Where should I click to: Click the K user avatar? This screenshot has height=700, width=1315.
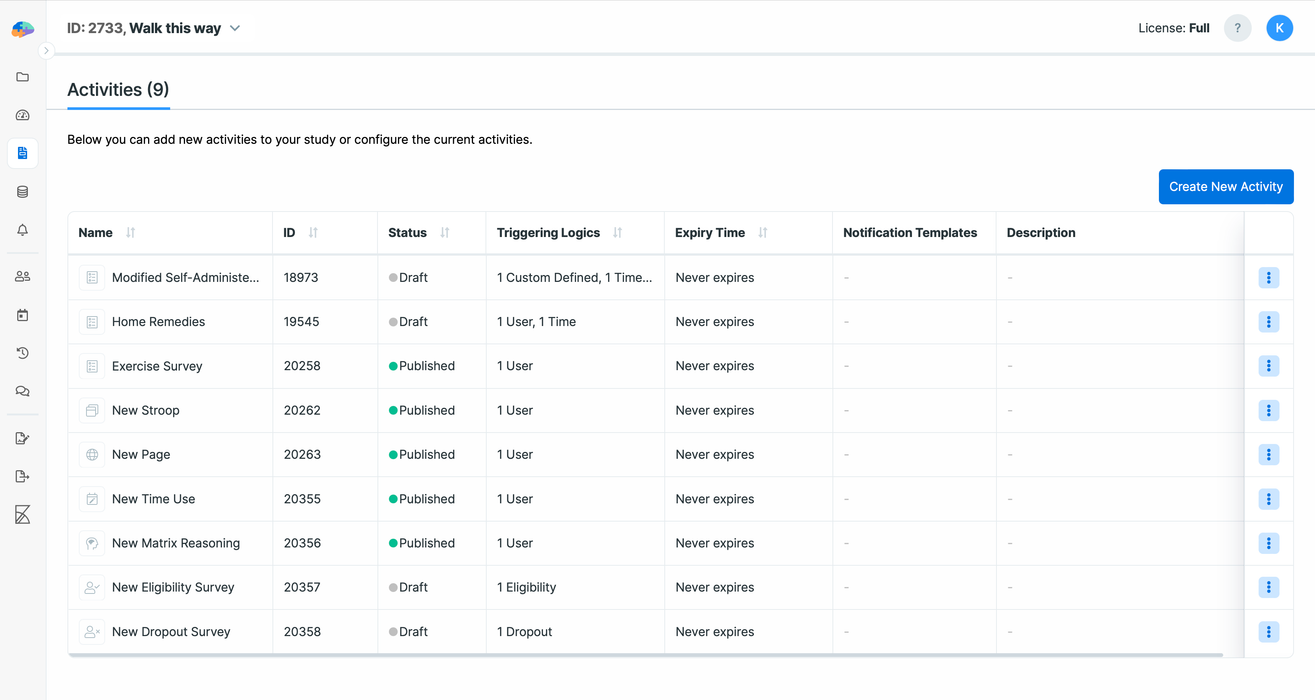tap(1280, 28)
